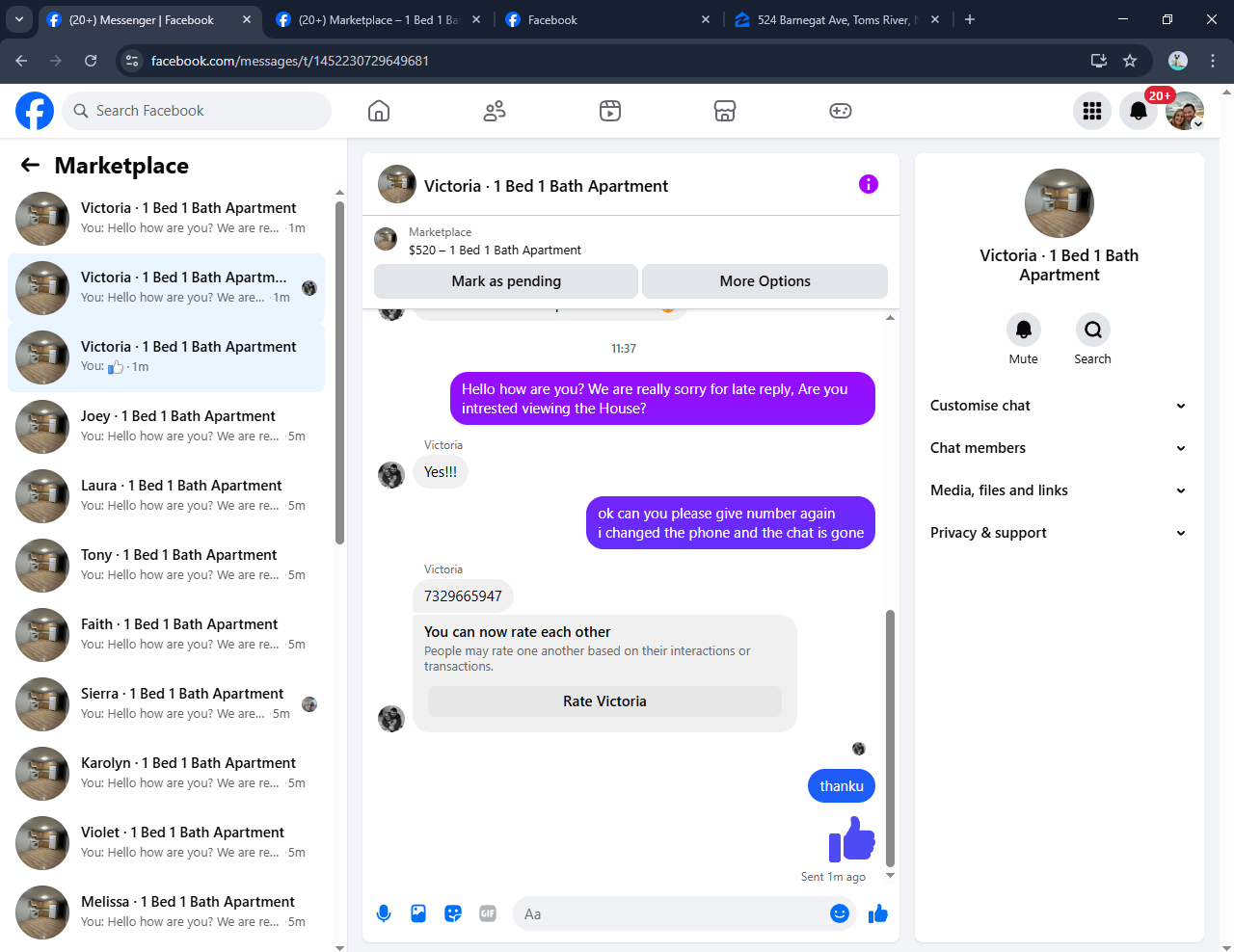Screen dimensions: 1234x952
Task: Click the 'thanku' sent message bubble
Action: [x=842, y=786]
